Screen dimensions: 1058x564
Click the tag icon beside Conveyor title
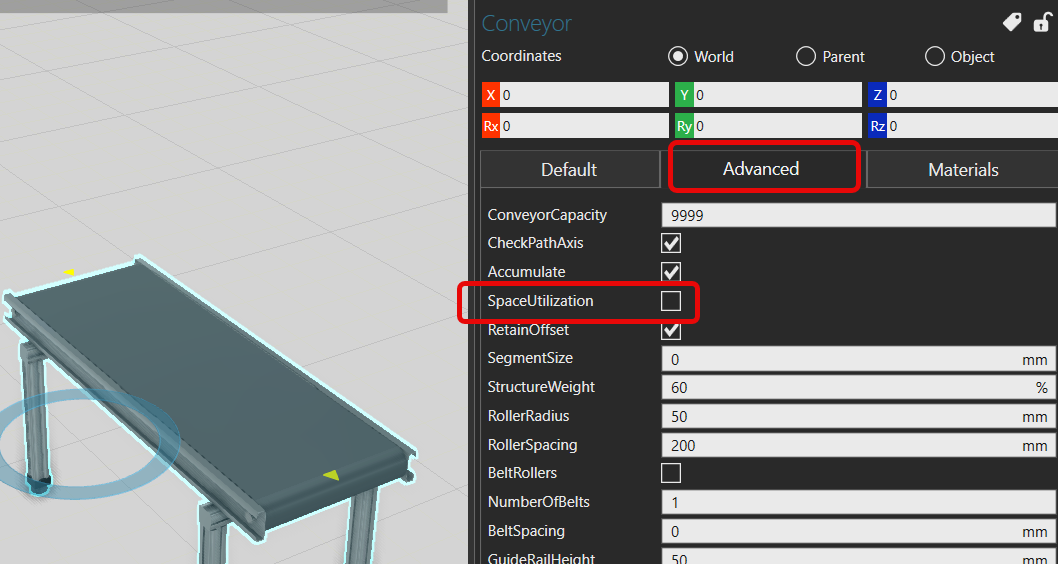1012,23
